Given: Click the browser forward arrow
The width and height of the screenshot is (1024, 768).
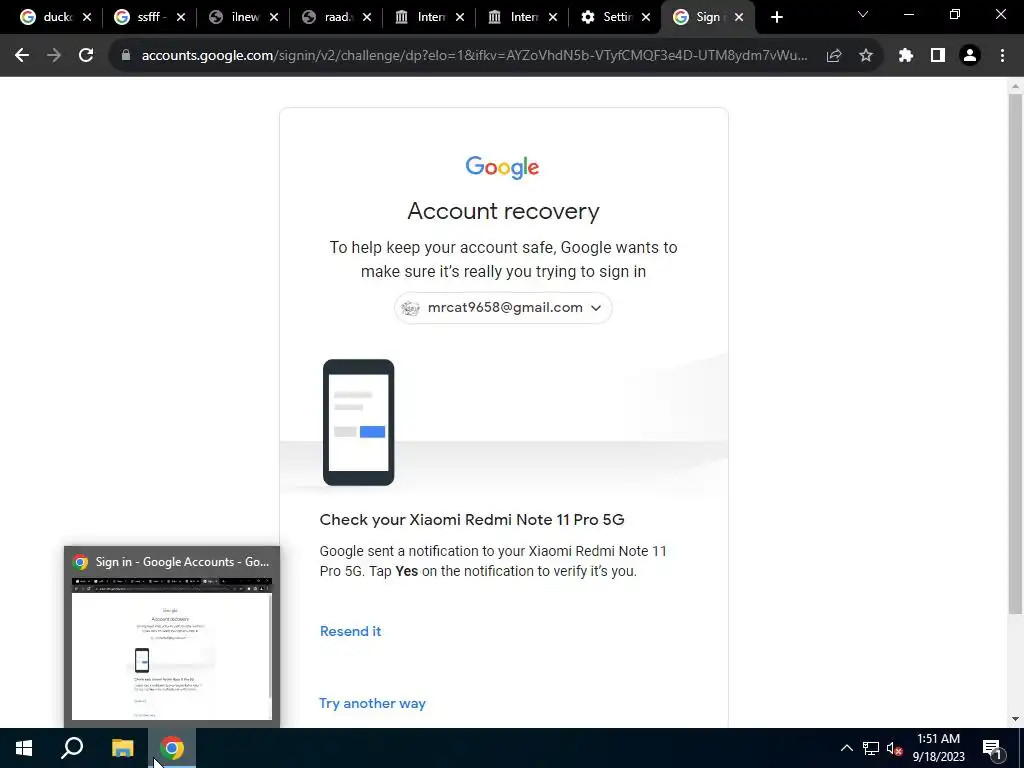Looking at the screenshot, I should tap(54, 56).
